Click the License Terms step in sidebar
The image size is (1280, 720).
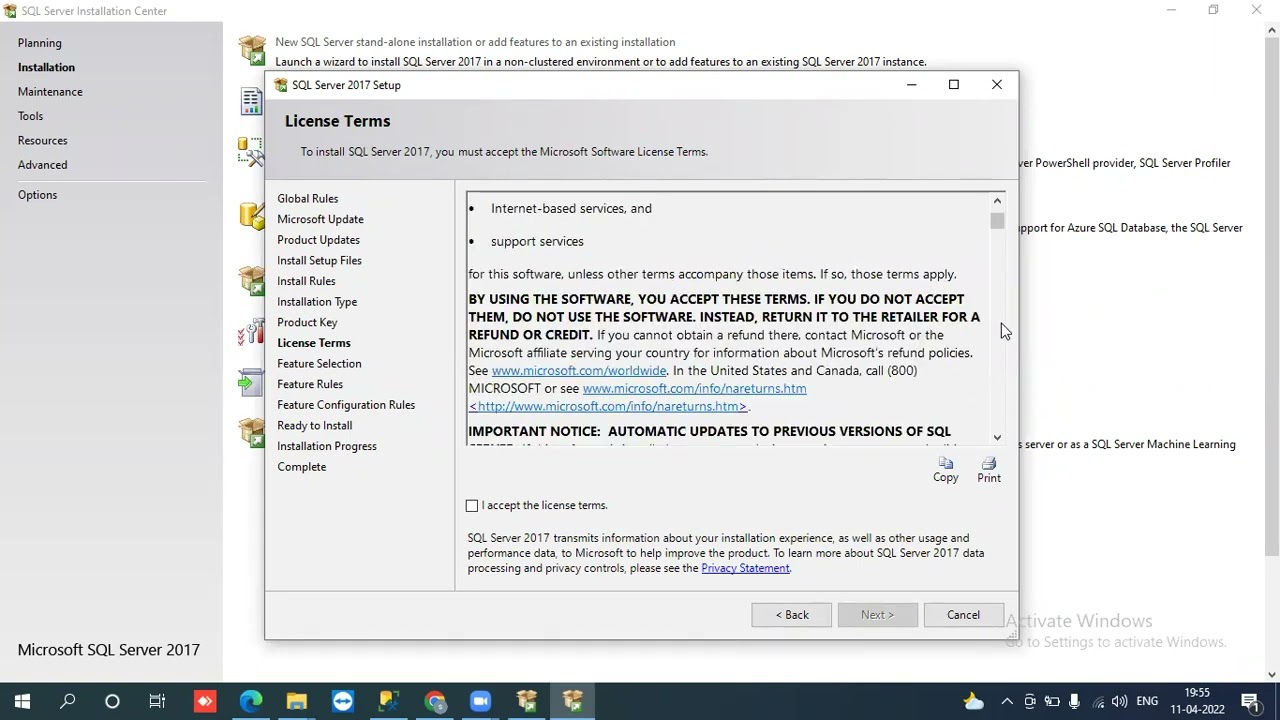314,343
